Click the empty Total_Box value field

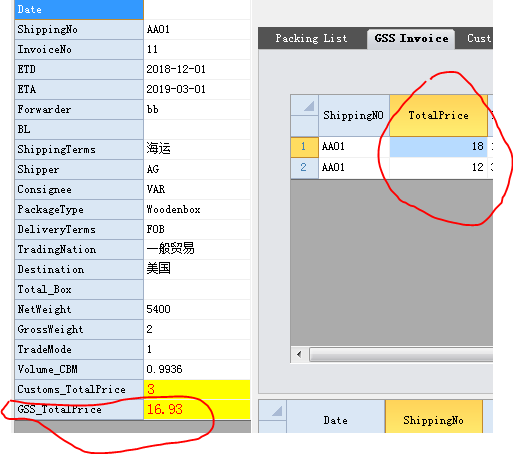pos(197,289)
